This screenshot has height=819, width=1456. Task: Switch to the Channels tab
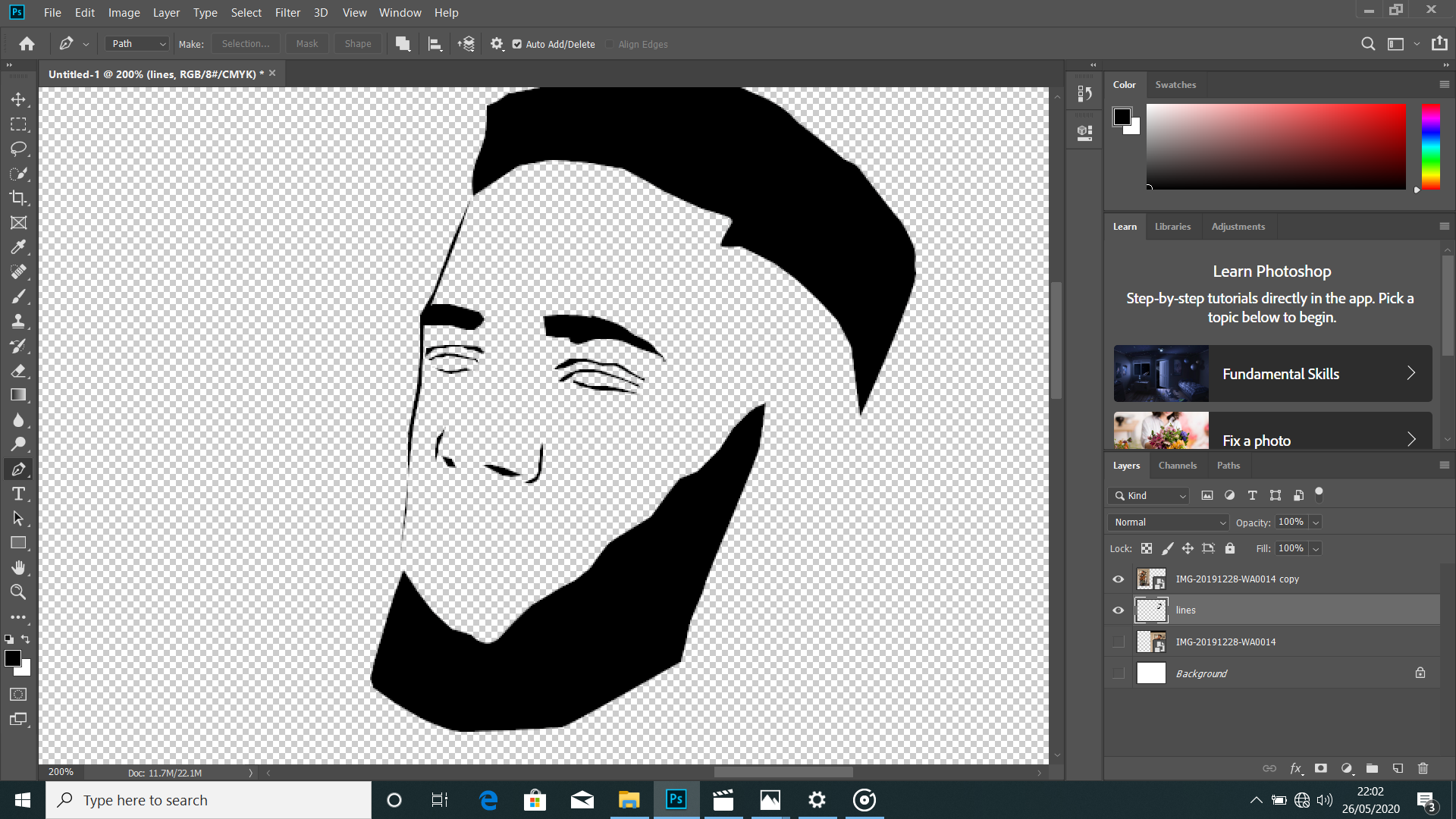(1177, 466)
